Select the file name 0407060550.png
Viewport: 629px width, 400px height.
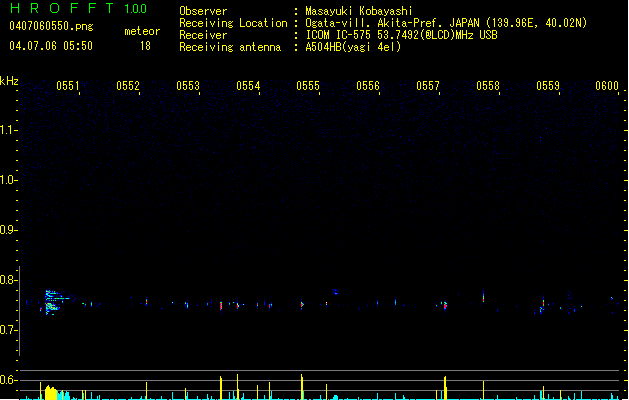[51, 26]
